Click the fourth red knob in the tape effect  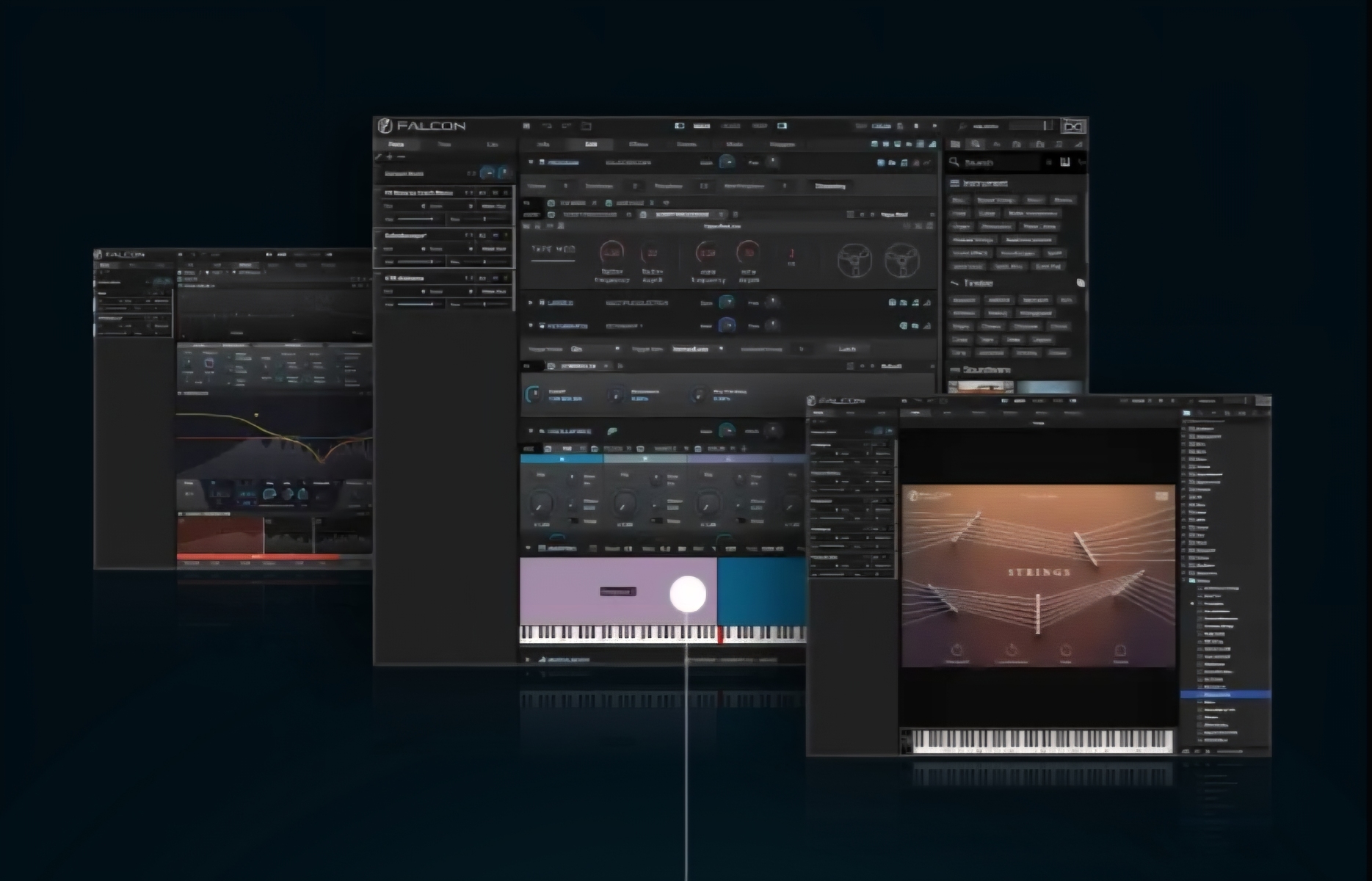coord(748,253)
